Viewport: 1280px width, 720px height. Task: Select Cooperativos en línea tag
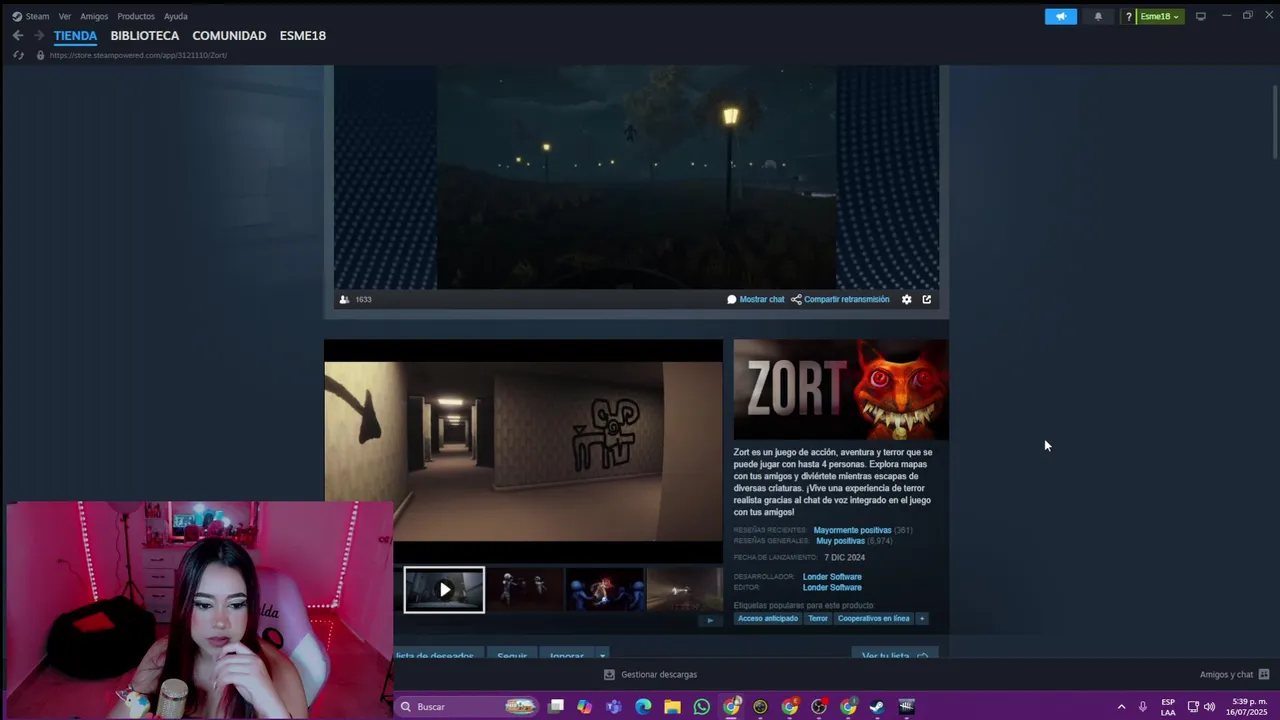point(874,618)
